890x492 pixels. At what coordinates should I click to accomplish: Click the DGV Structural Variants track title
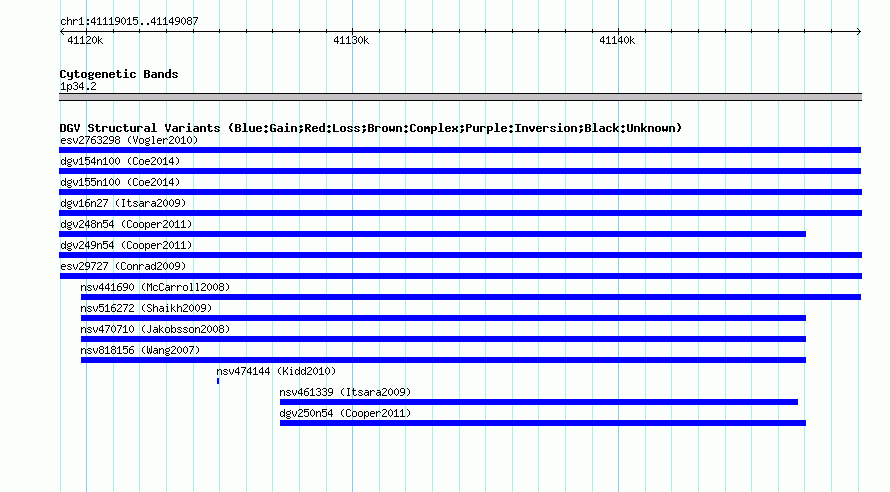point(370,128)
